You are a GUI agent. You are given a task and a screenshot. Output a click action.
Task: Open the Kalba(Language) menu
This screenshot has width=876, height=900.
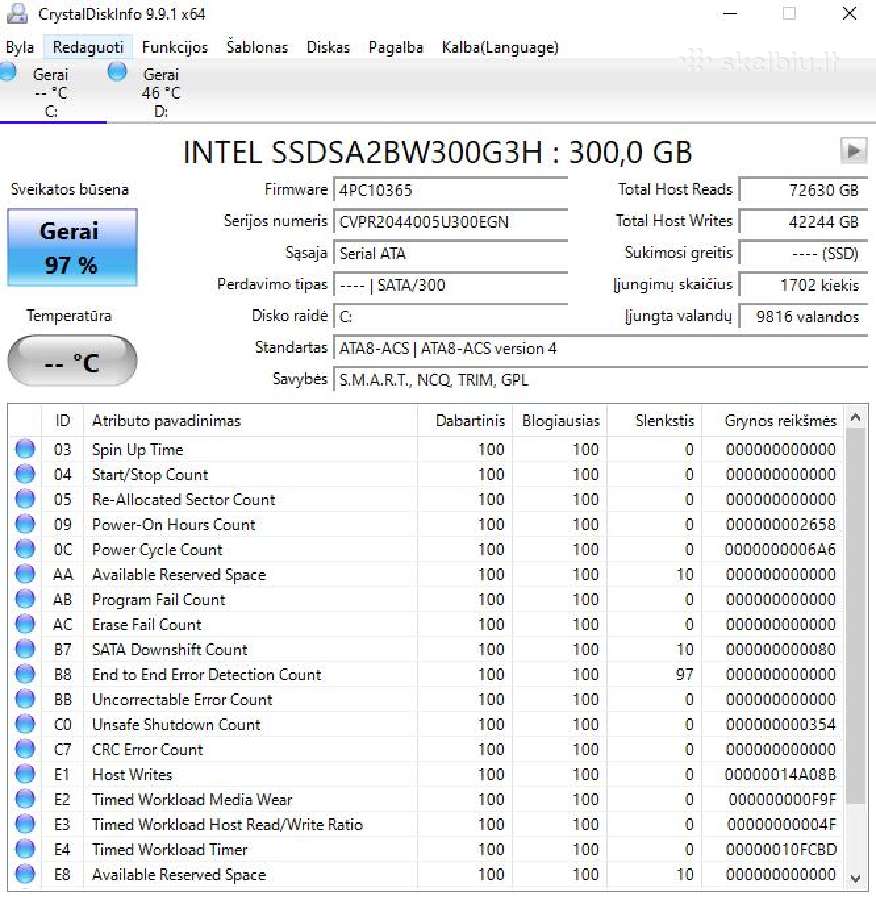coord(499,47)
